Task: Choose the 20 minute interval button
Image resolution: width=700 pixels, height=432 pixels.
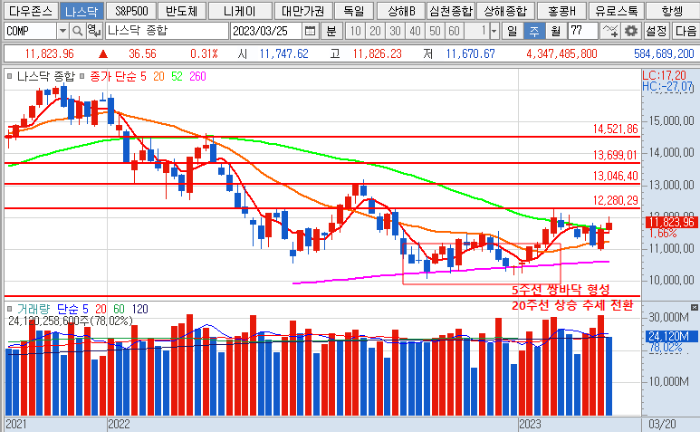Action: tap(375, 31)
